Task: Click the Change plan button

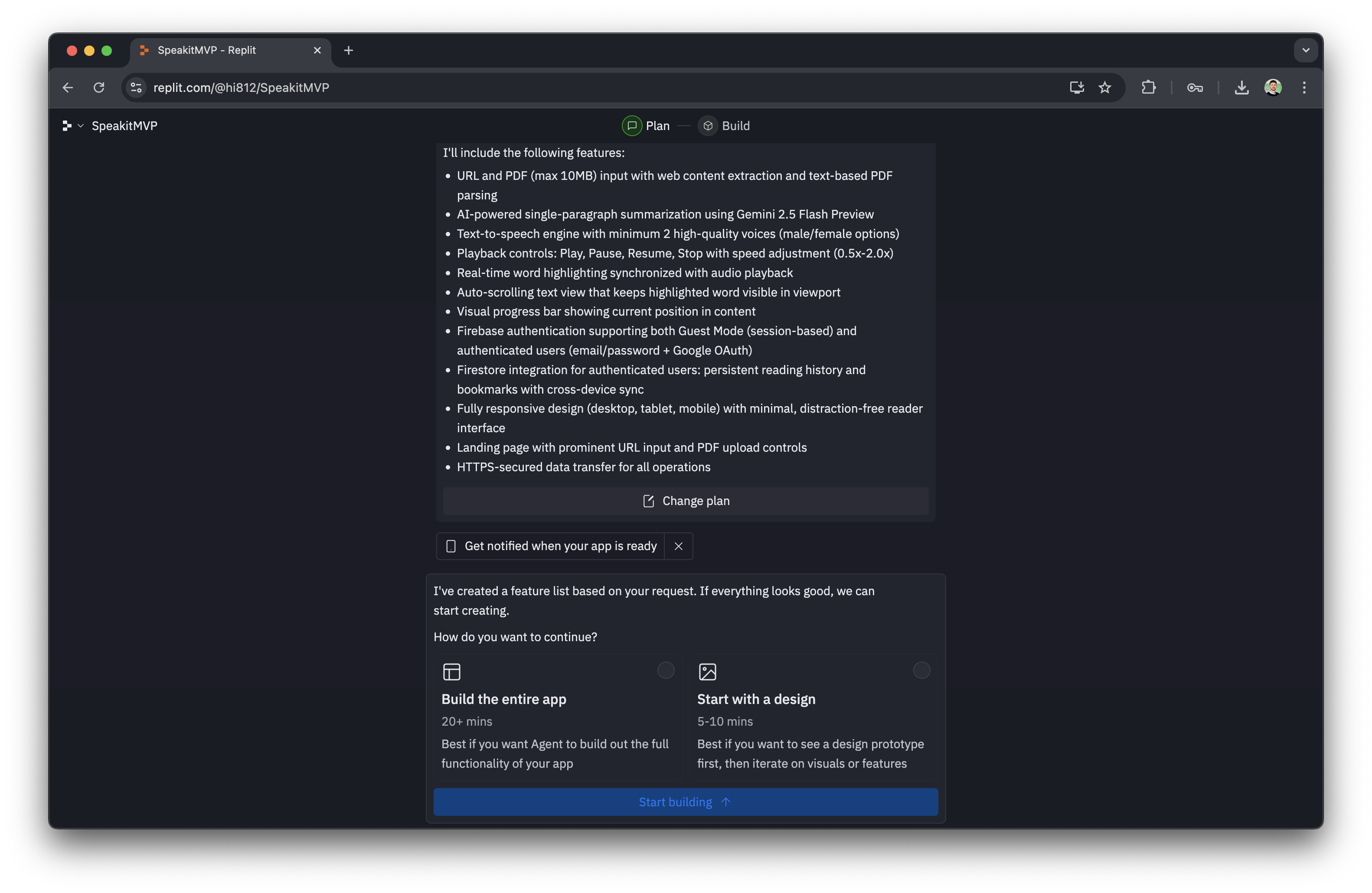Action: point(686,501)
